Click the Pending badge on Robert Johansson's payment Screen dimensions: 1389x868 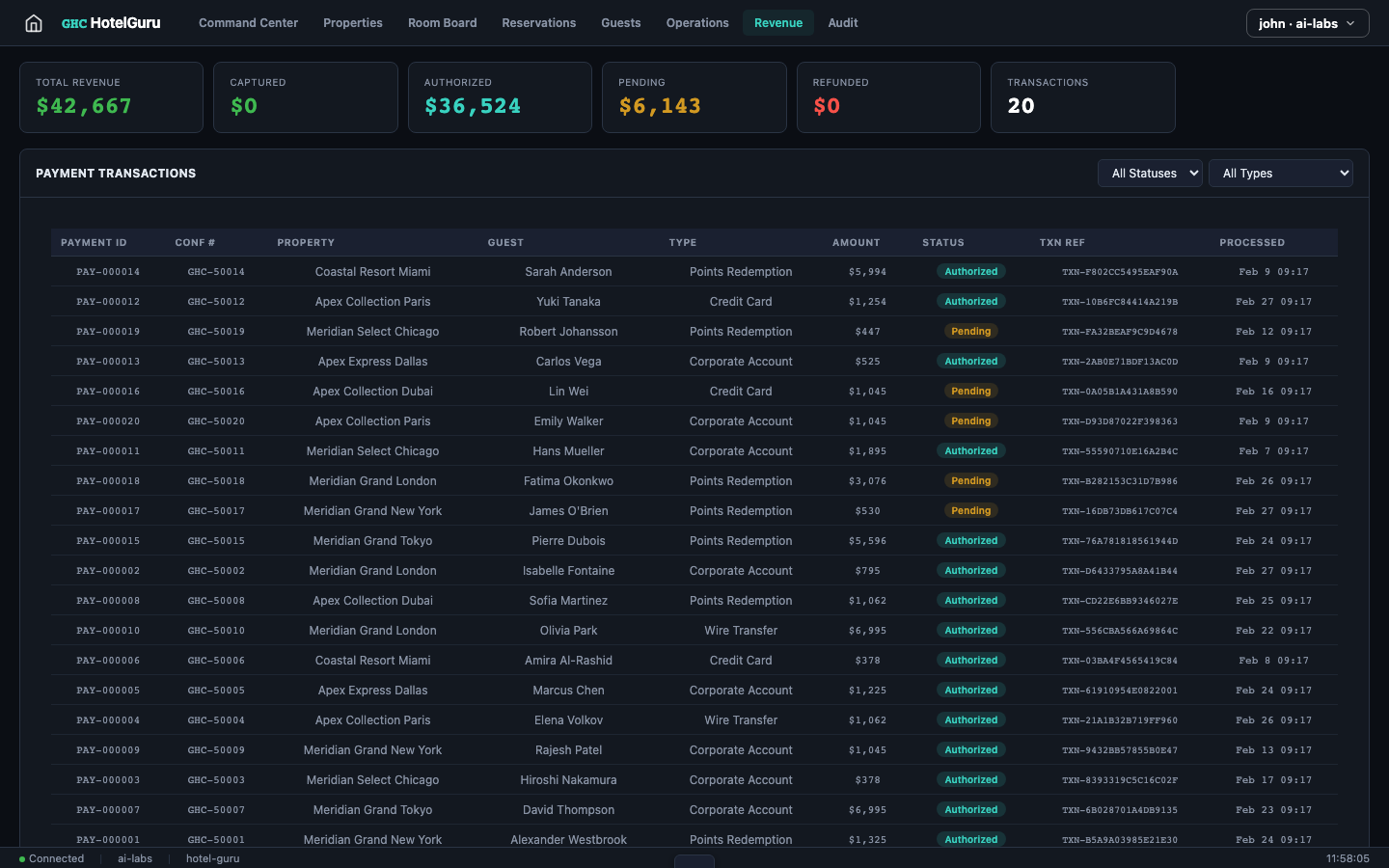click(x=971, y=331)
